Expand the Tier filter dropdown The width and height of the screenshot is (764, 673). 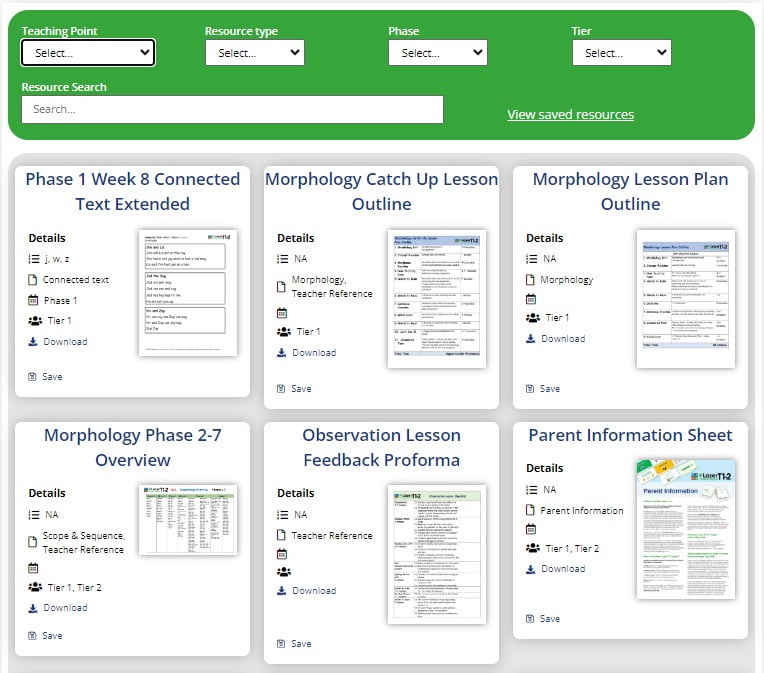click(621, 53)
